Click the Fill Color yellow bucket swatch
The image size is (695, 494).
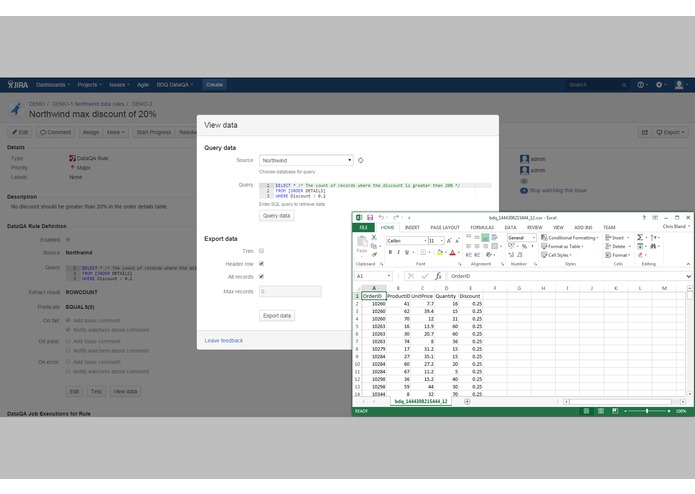coord(439,253)
